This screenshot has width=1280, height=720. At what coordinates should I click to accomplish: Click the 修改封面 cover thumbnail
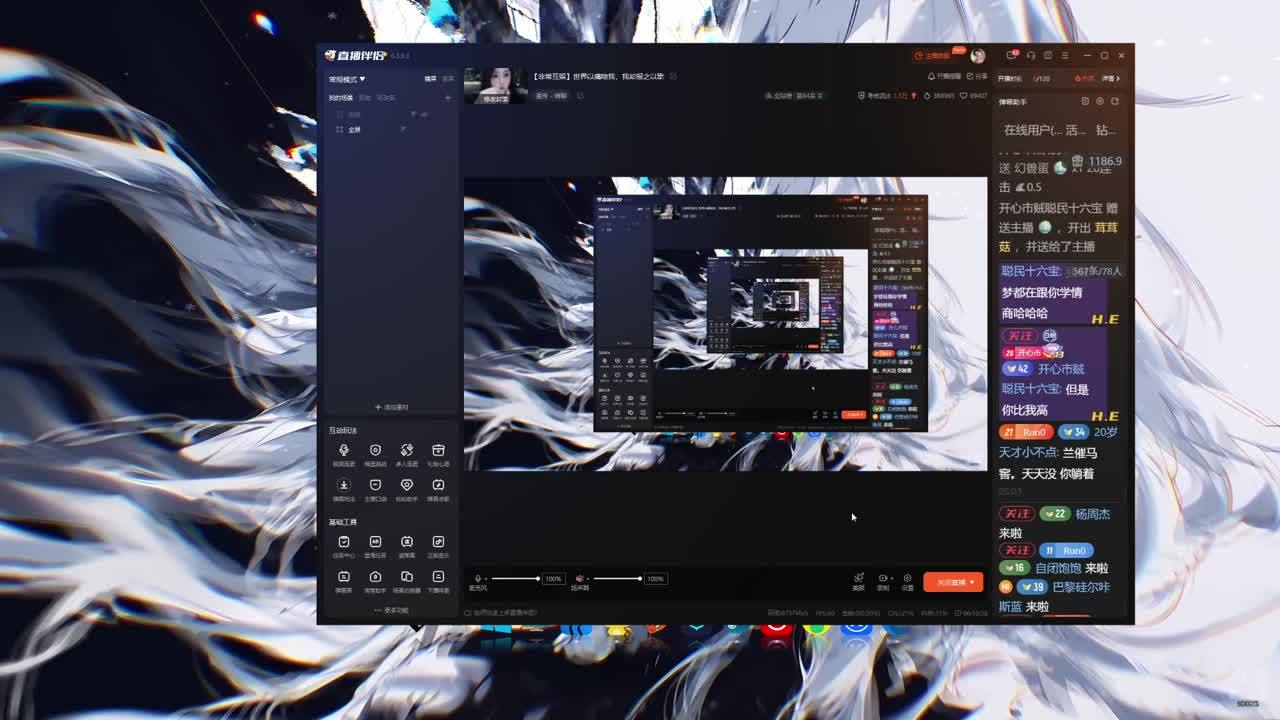click(x=495, y=87)
